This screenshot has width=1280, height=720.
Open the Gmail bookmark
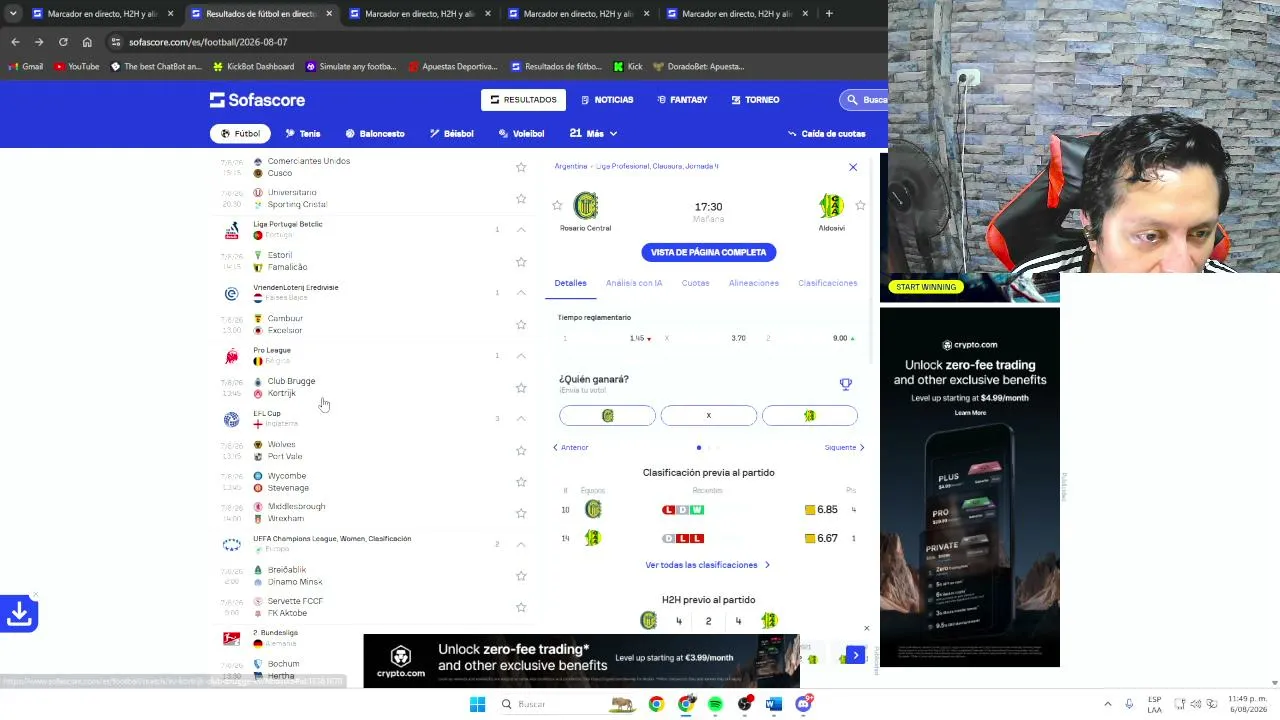(x=26, y=67)
